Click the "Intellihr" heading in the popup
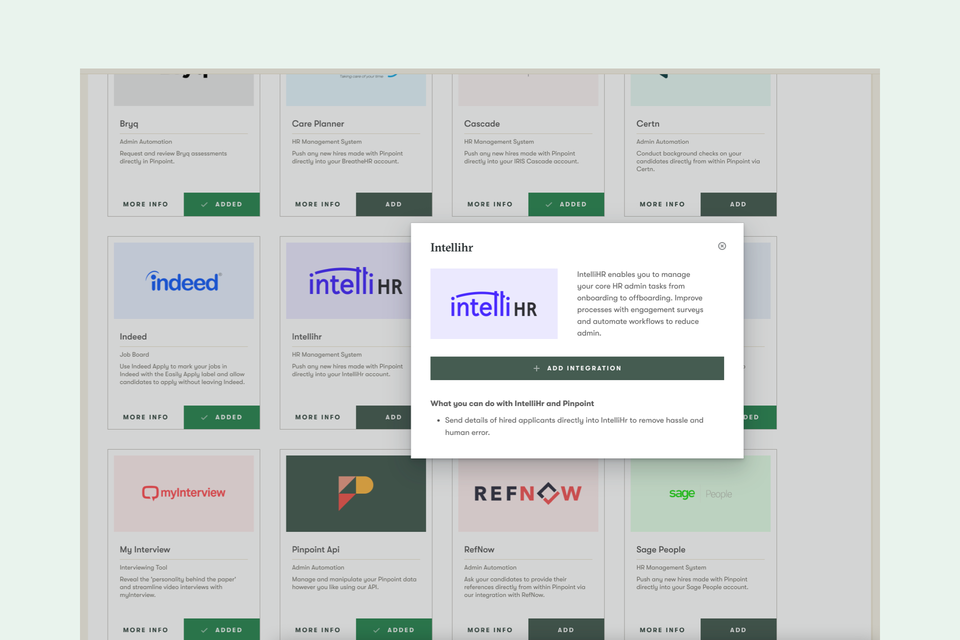Image resolution: width=960 pixels, height=640 pixels. coord(452,247)
